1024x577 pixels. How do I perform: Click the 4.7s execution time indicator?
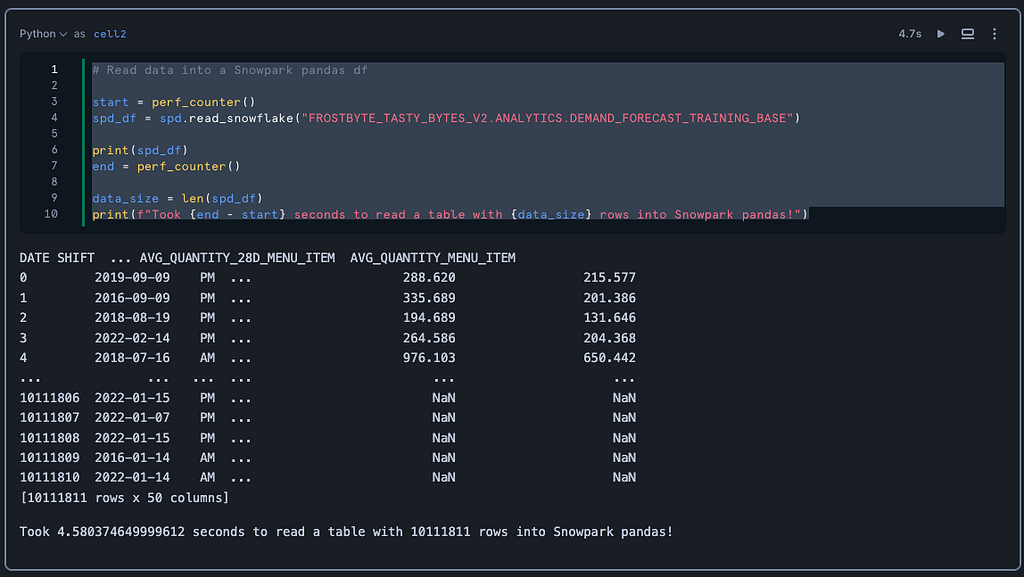pyautogui.click(x=910, y=33)
